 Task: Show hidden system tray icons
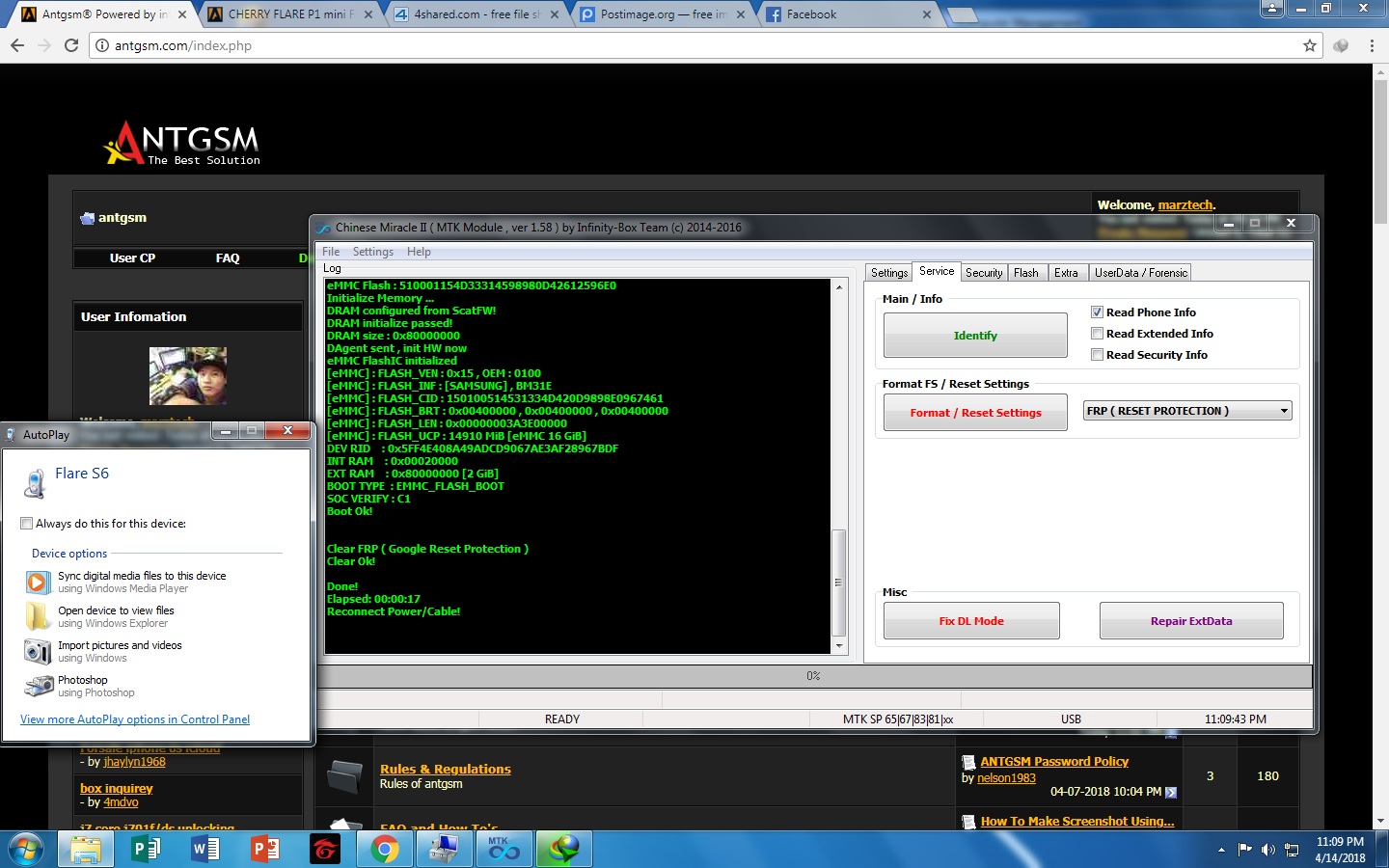(1221, 850)
